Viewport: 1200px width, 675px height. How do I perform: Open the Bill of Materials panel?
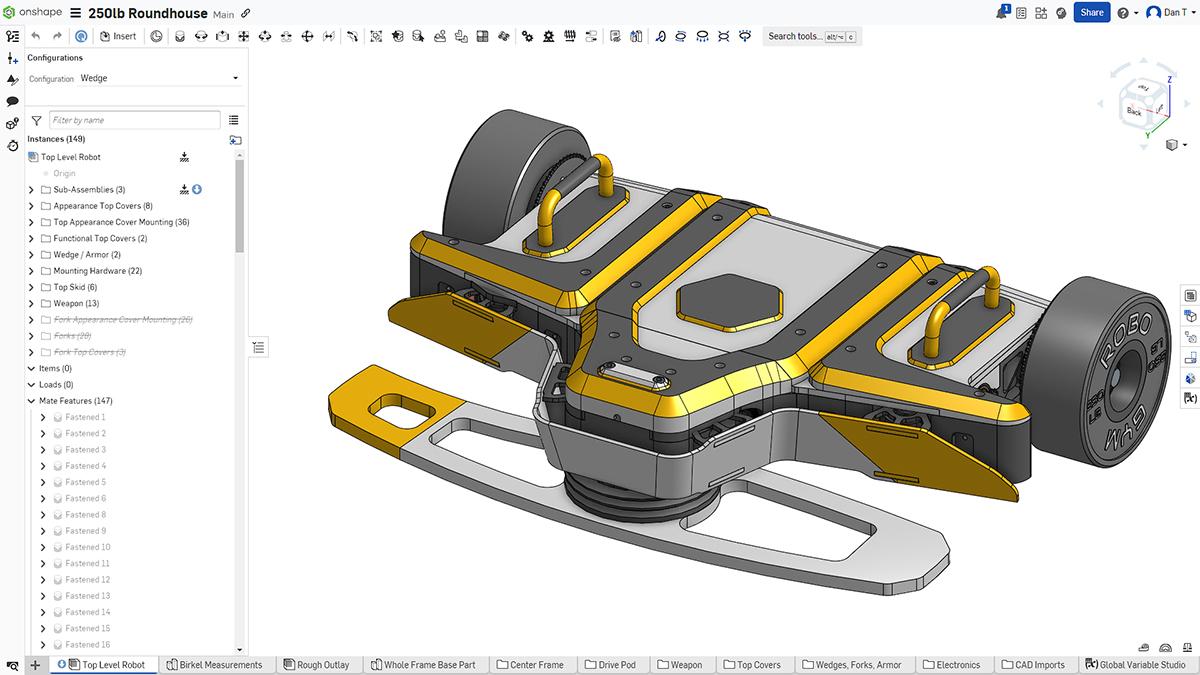(x=1189, y=296)
